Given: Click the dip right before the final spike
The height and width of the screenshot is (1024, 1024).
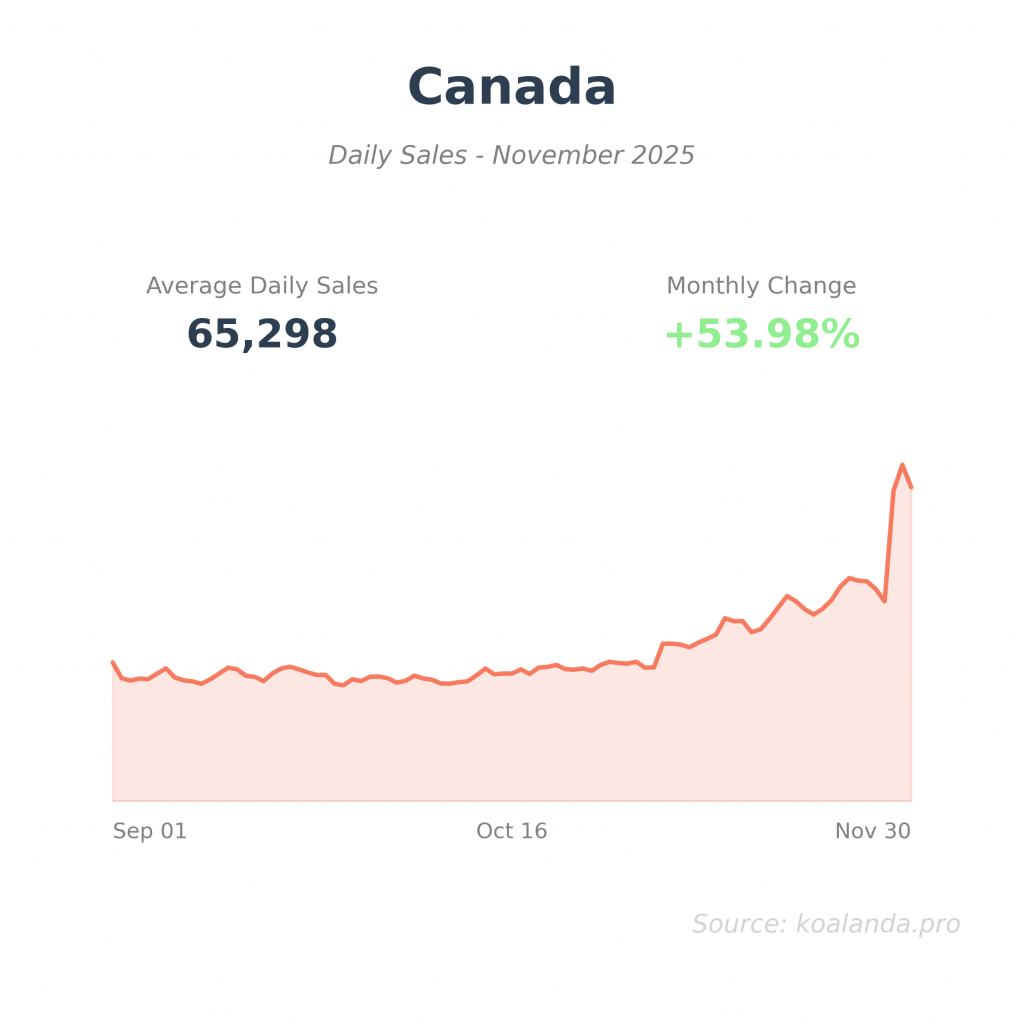Looking at the screenshot, I should click(884, 601).
